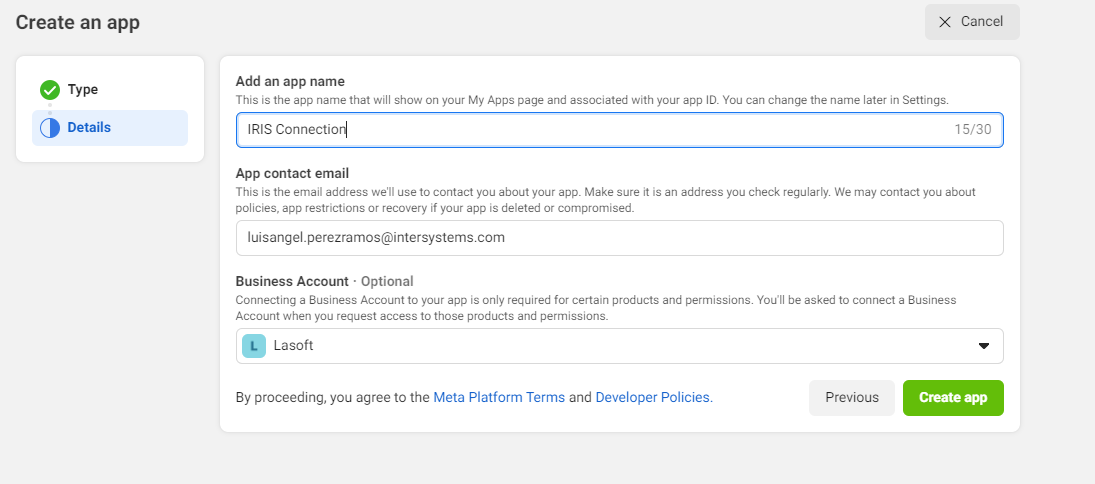Open the Meta Platform Terms link
The width and height of the screenshot is (1095, 484).
tap(499, 397)
